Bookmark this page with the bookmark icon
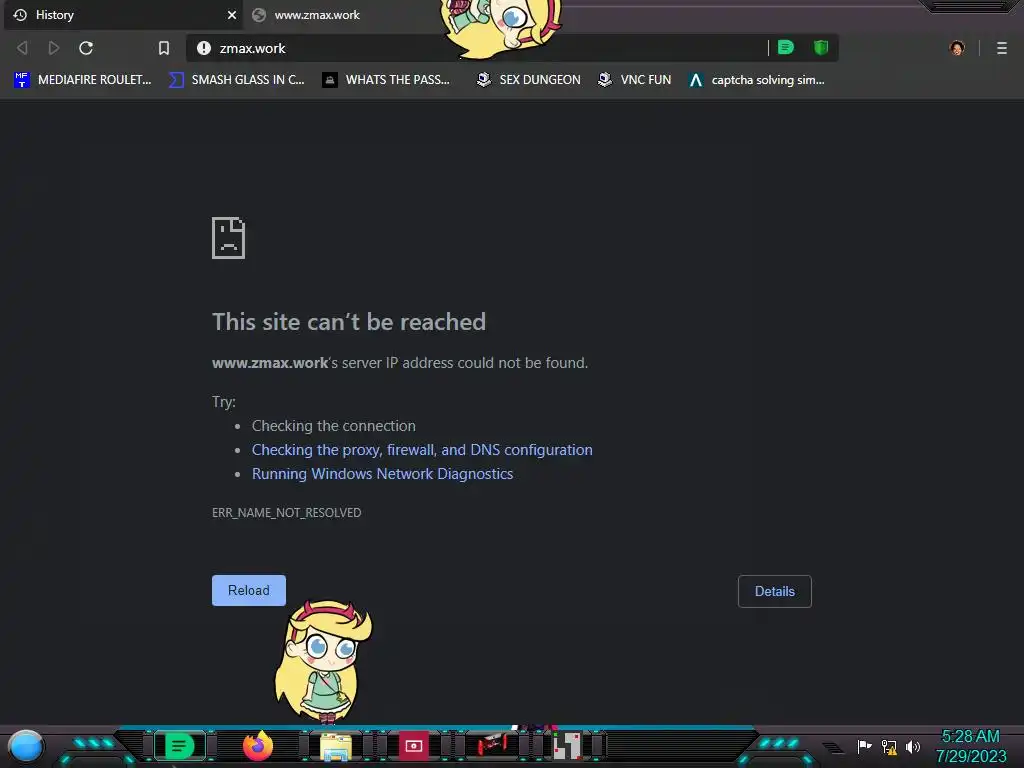 (164, 48)
